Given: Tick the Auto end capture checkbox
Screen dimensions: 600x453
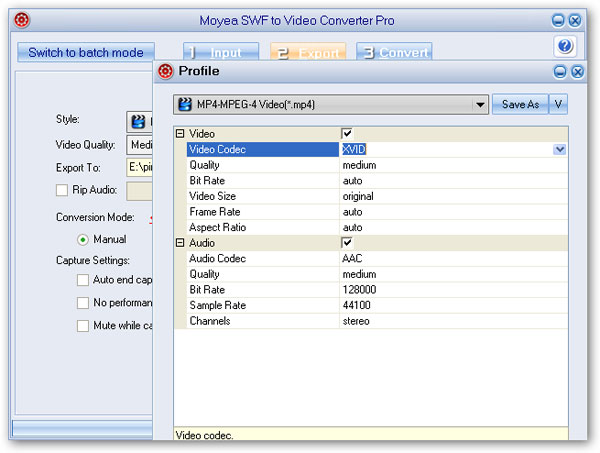Looking at the screenshot, I should pyautogui.click(x=83, y=280).
